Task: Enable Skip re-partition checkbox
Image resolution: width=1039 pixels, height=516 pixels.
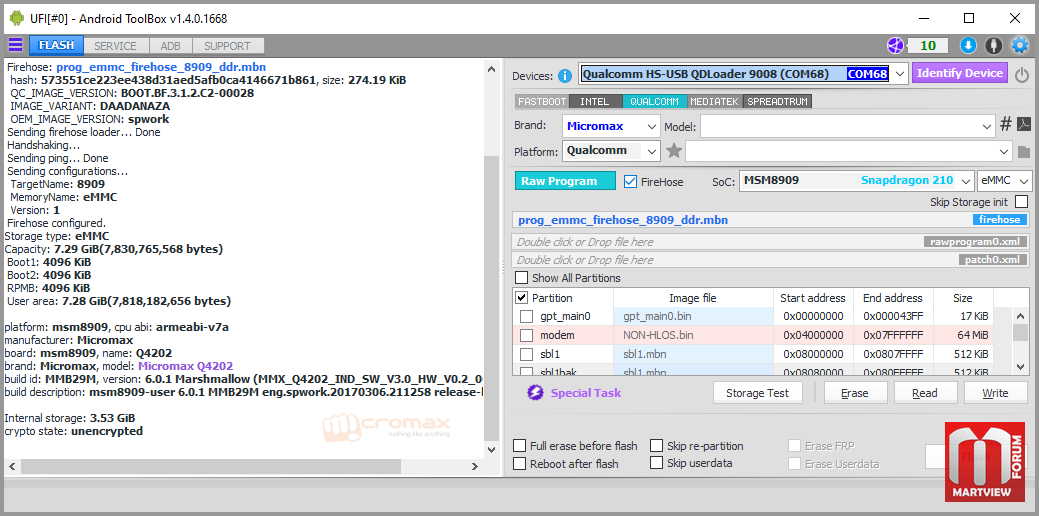Action: click(x=657, y=445)
